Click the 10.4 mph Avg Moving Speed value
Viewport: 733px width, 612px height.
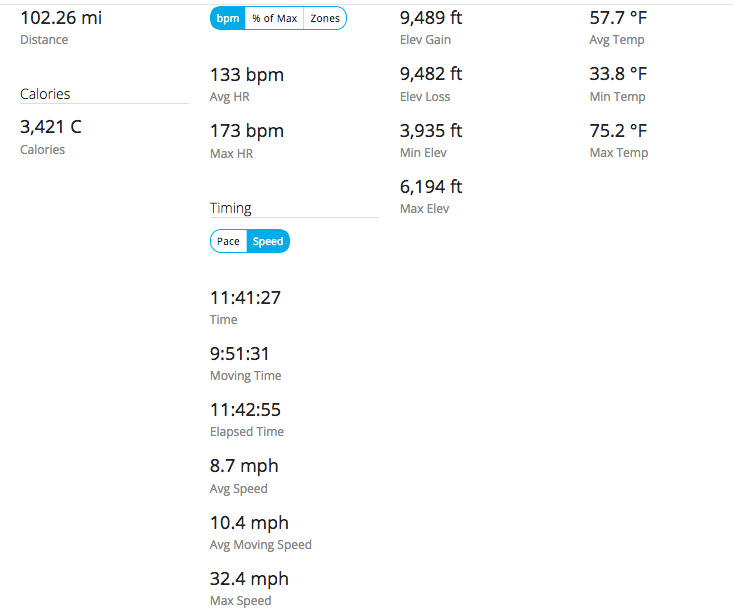(x=249, y=523)
